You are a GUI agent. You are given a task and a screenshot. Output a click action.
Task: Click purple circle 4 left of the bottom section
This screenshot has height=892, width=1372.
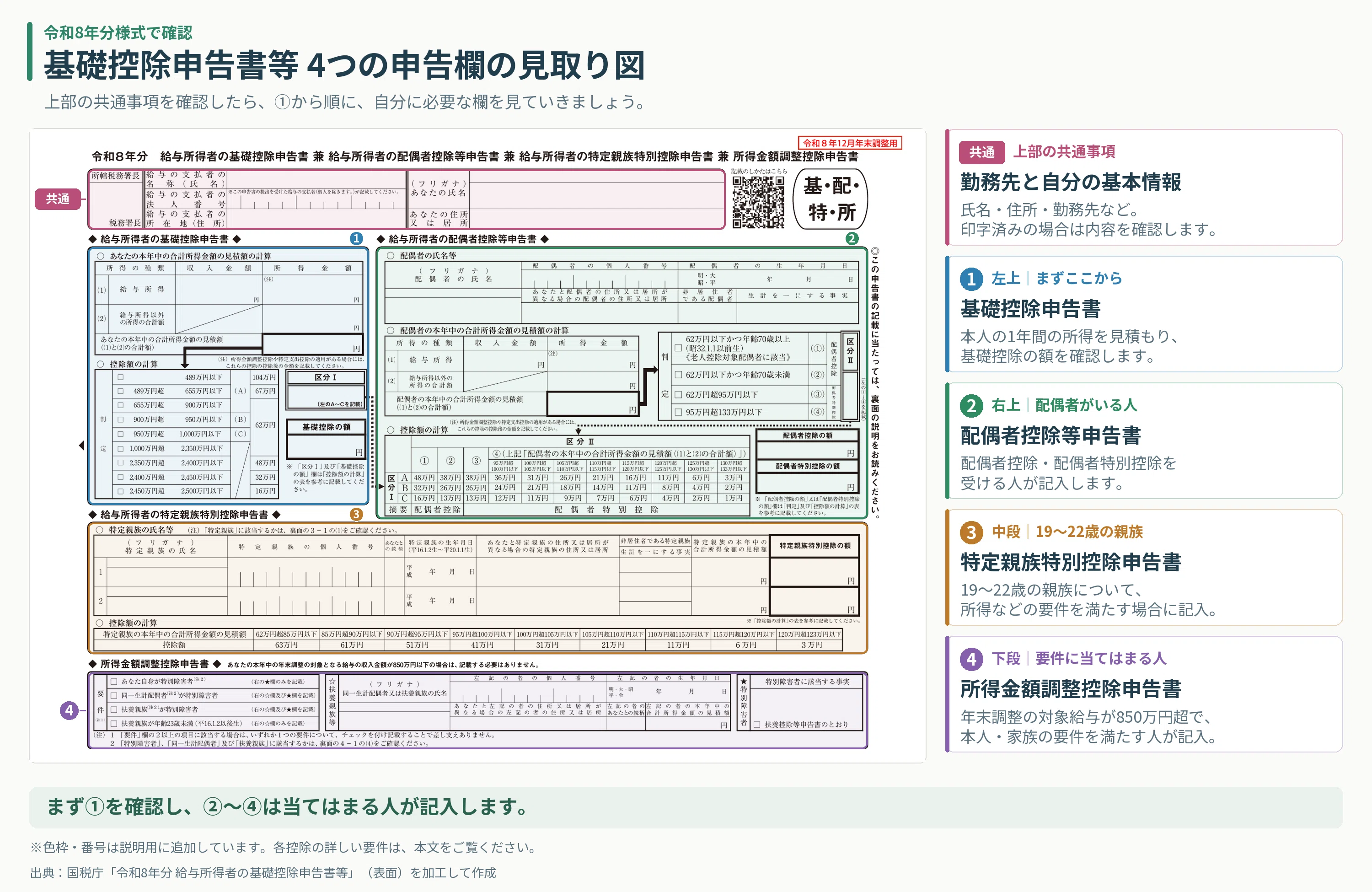69,710
